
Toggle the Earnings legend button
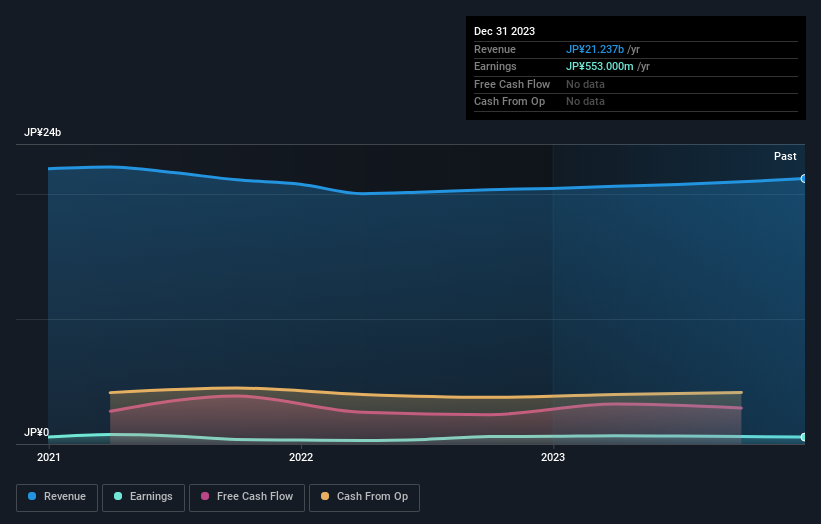point(143,497)
